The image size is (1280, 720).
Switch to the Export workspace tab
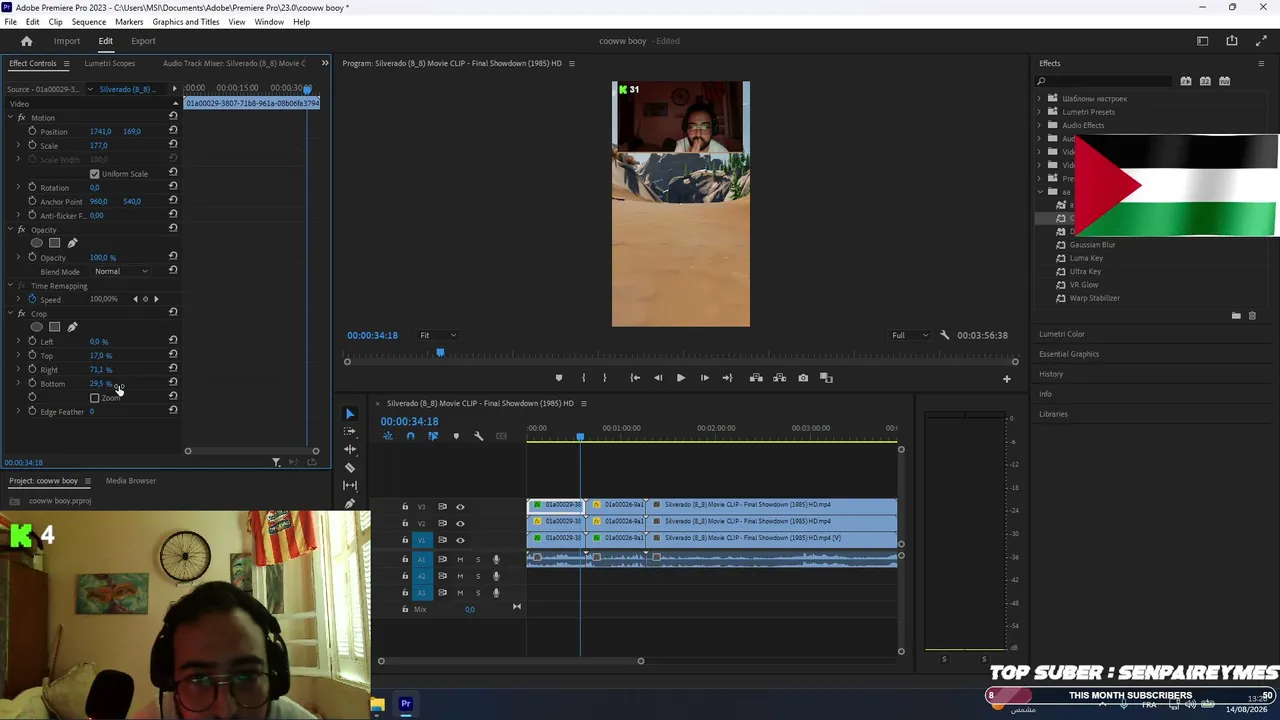[143, 41]
